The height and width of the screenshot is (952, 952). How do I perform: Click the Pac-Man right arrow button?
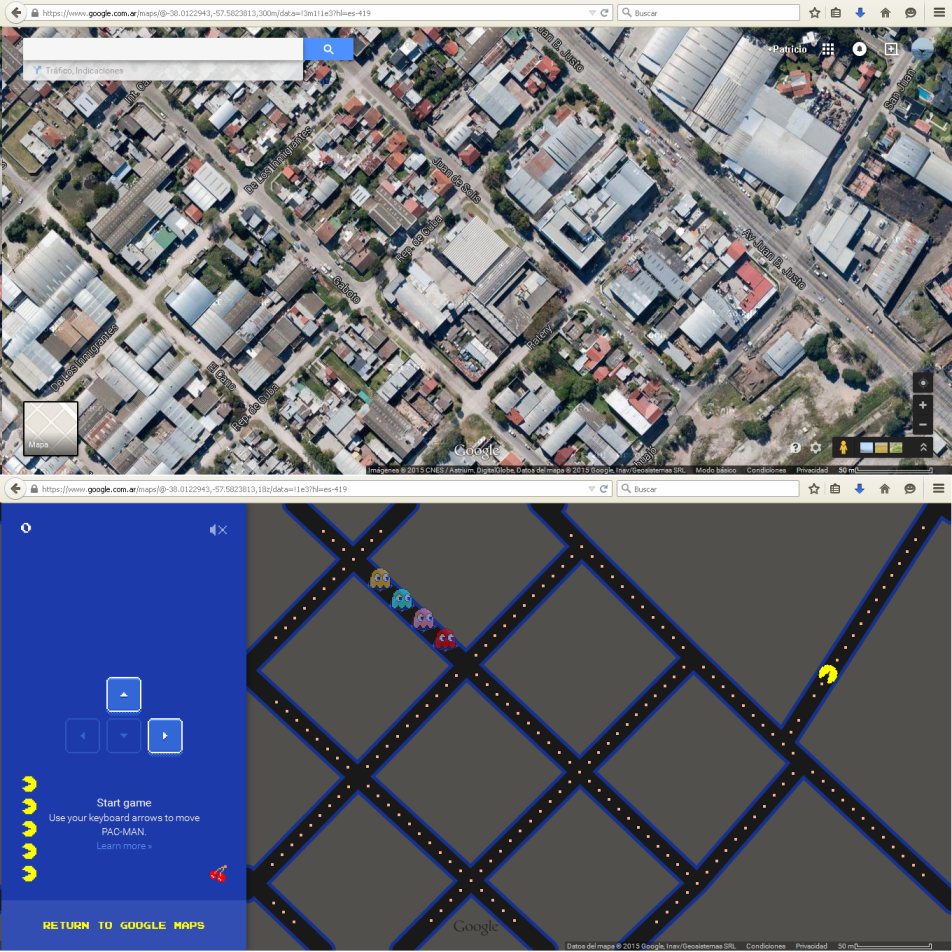coord(165,736)
